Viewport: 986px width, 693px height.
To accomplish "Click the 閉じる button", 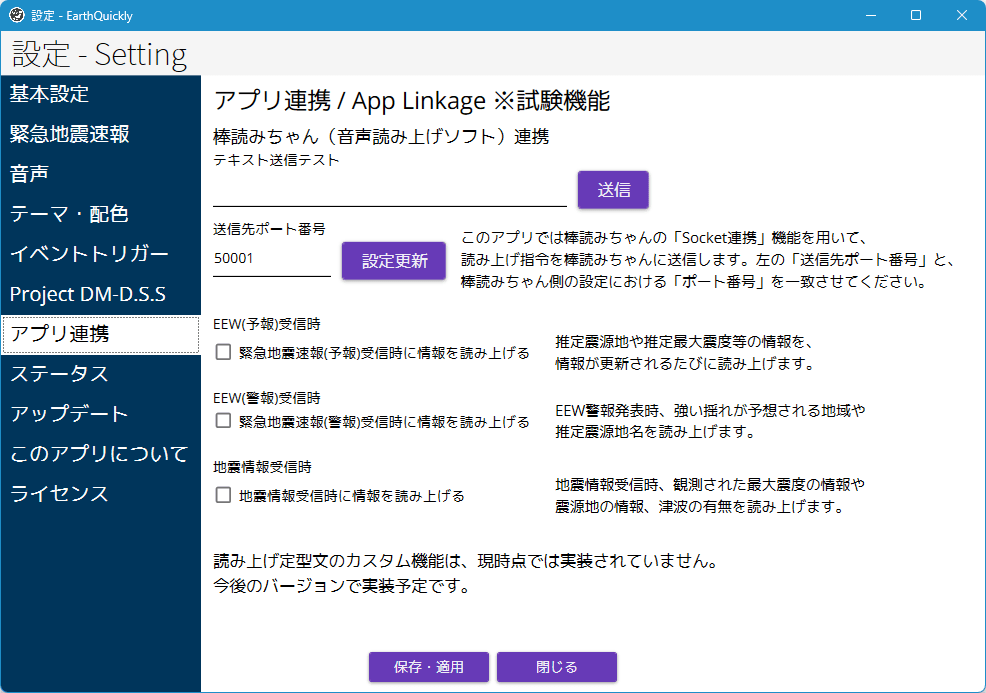I will click(557, 667).
